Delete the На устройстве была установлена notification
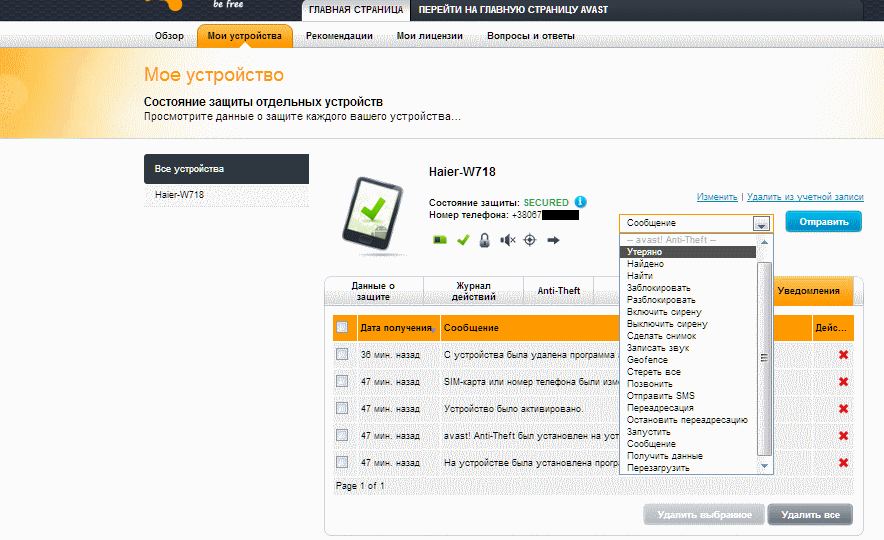884x540 pixels. click(x=843, y=463)
